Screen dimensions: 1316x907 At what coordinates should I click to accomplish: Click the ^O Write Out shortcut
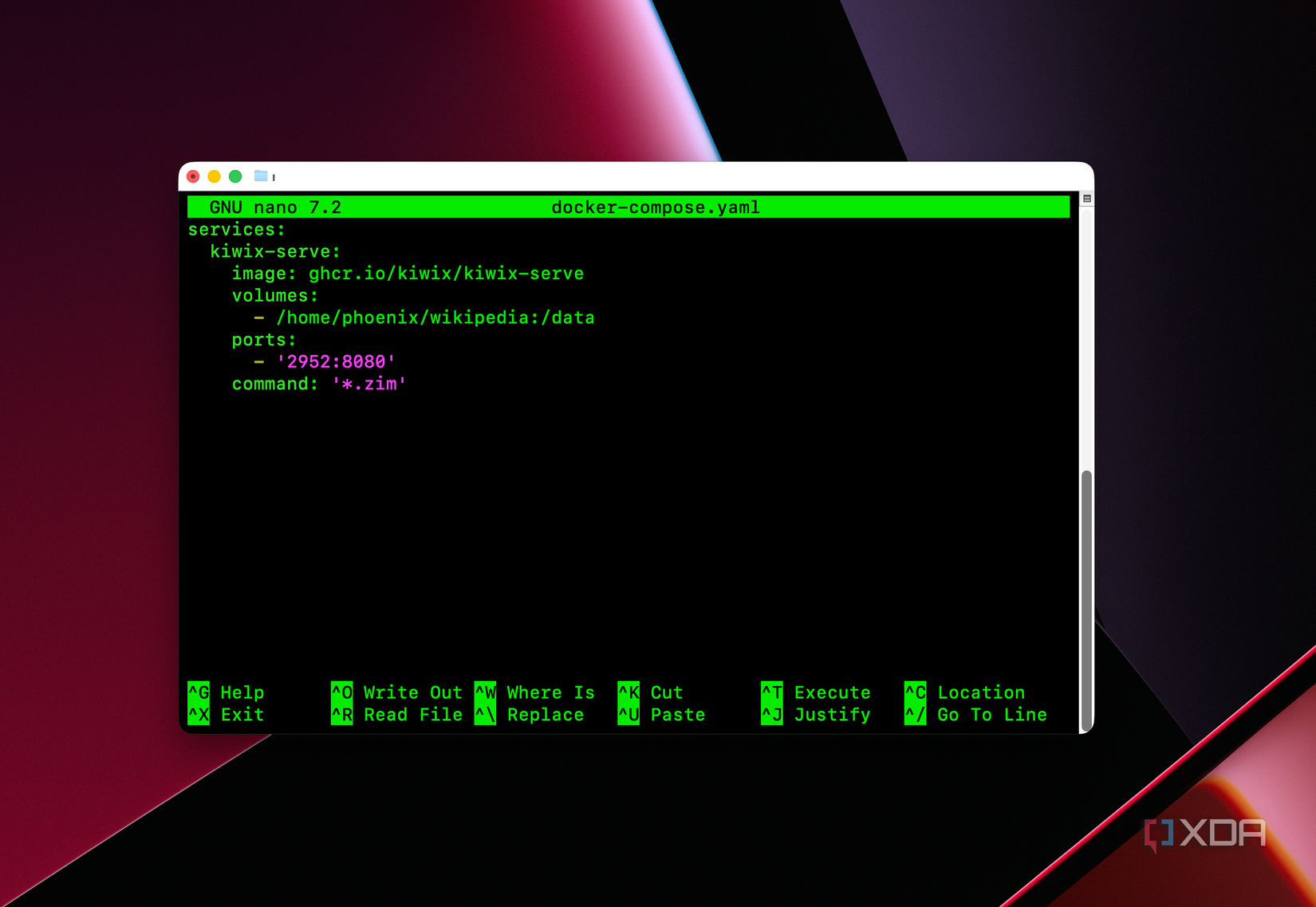[397, 692]
